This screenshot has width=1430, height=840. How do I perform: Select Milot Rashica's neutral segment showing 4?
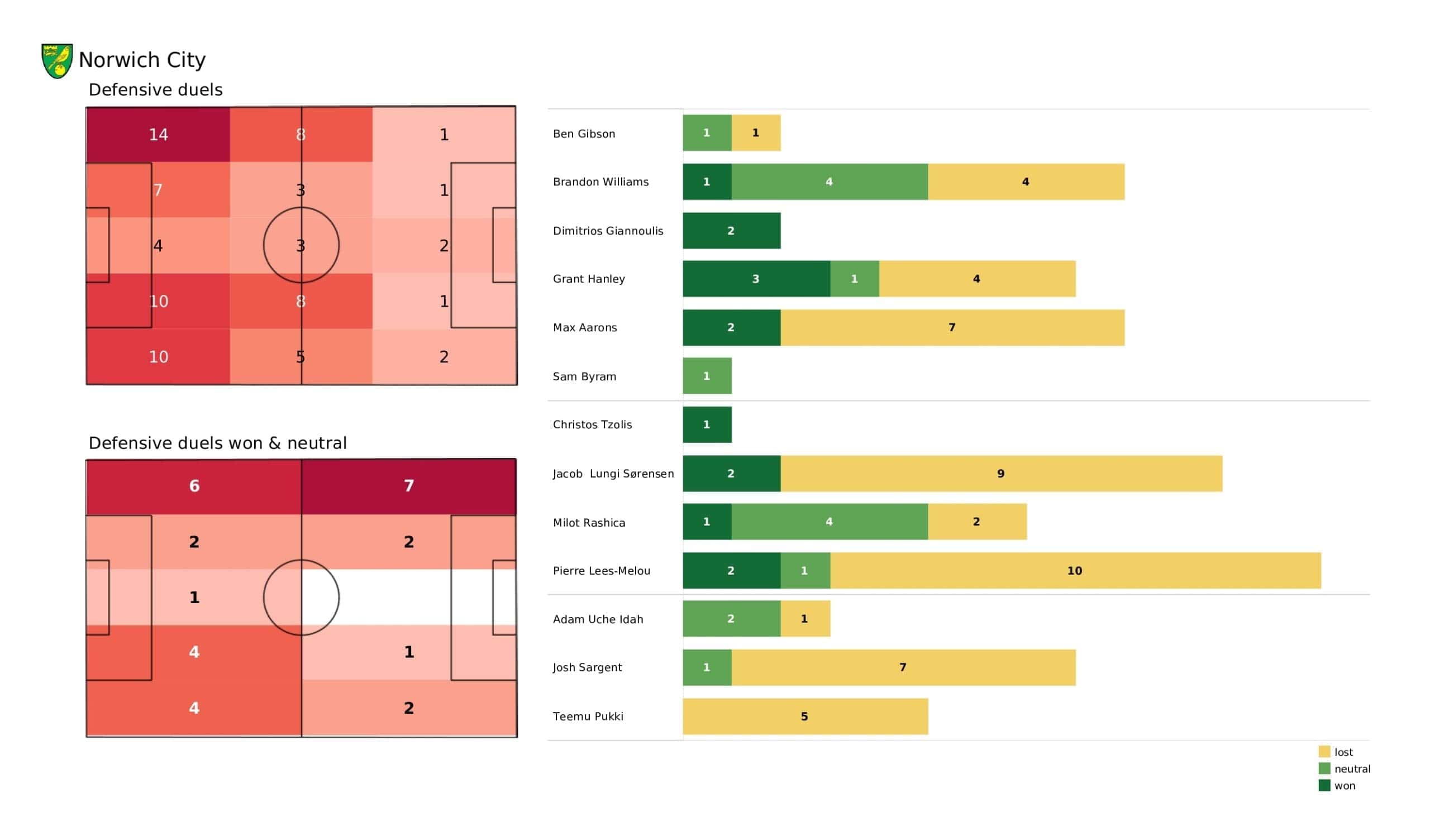click(x=829, y=522)
